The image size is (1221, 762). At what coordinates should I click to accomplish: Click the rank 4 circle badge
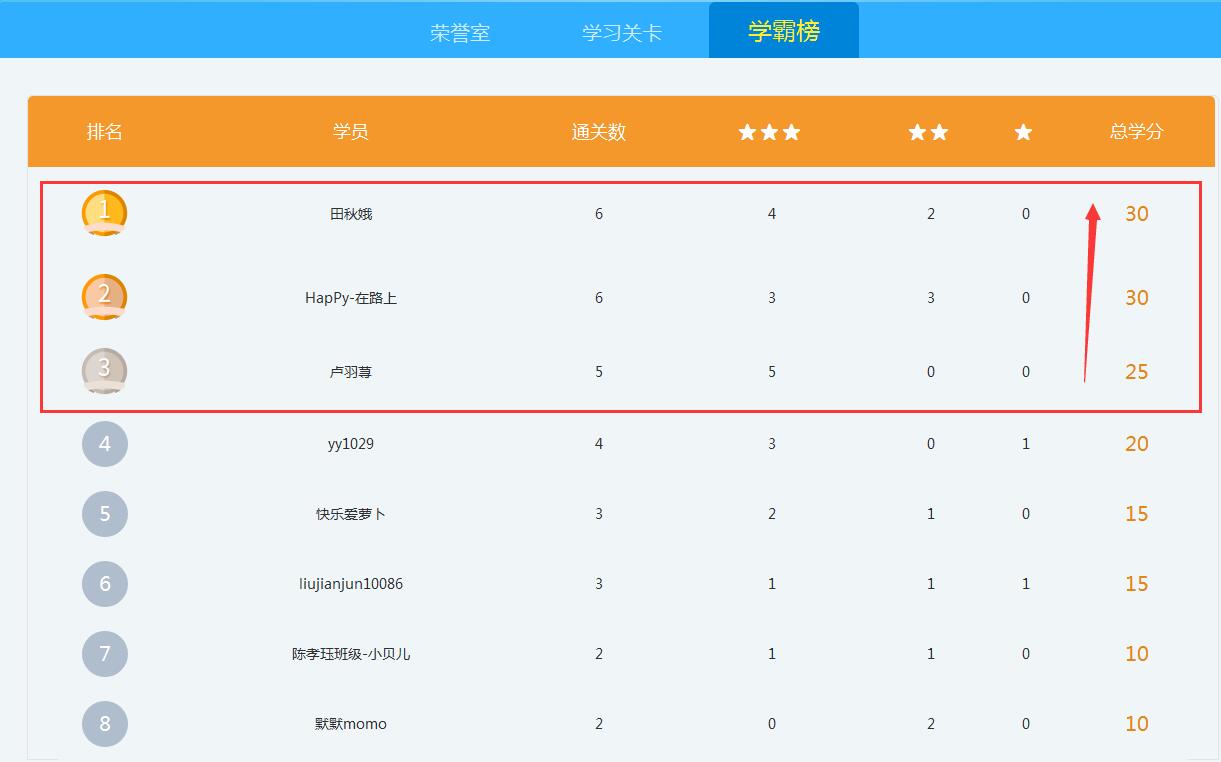click(105, 444)
